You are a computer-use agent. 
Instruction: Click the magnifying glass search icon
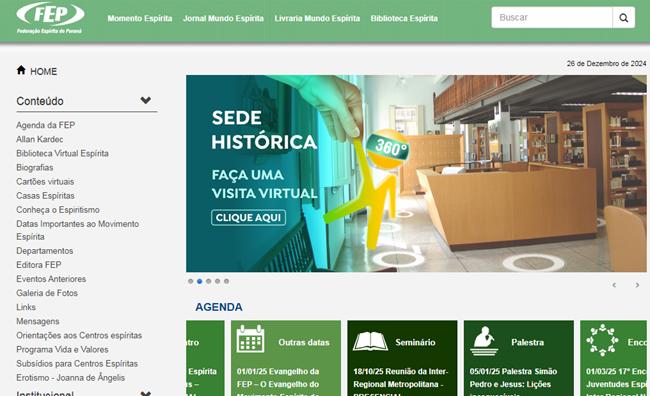[x=623, y=17]
